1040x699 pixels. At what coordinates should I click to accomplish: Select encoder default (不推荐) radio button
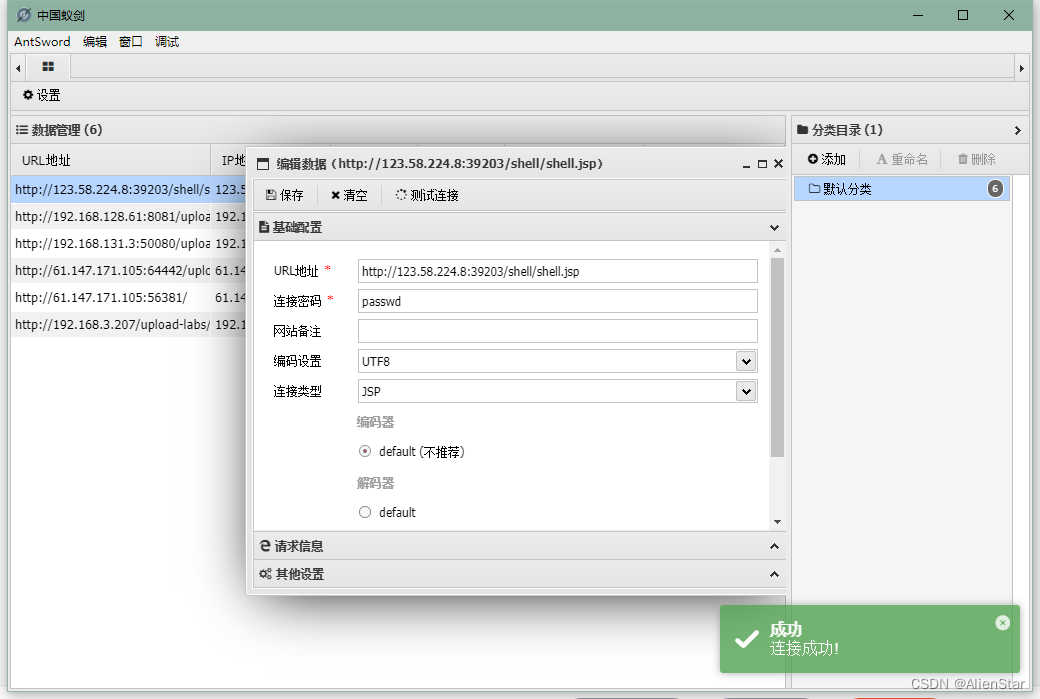tap(365, 452)
